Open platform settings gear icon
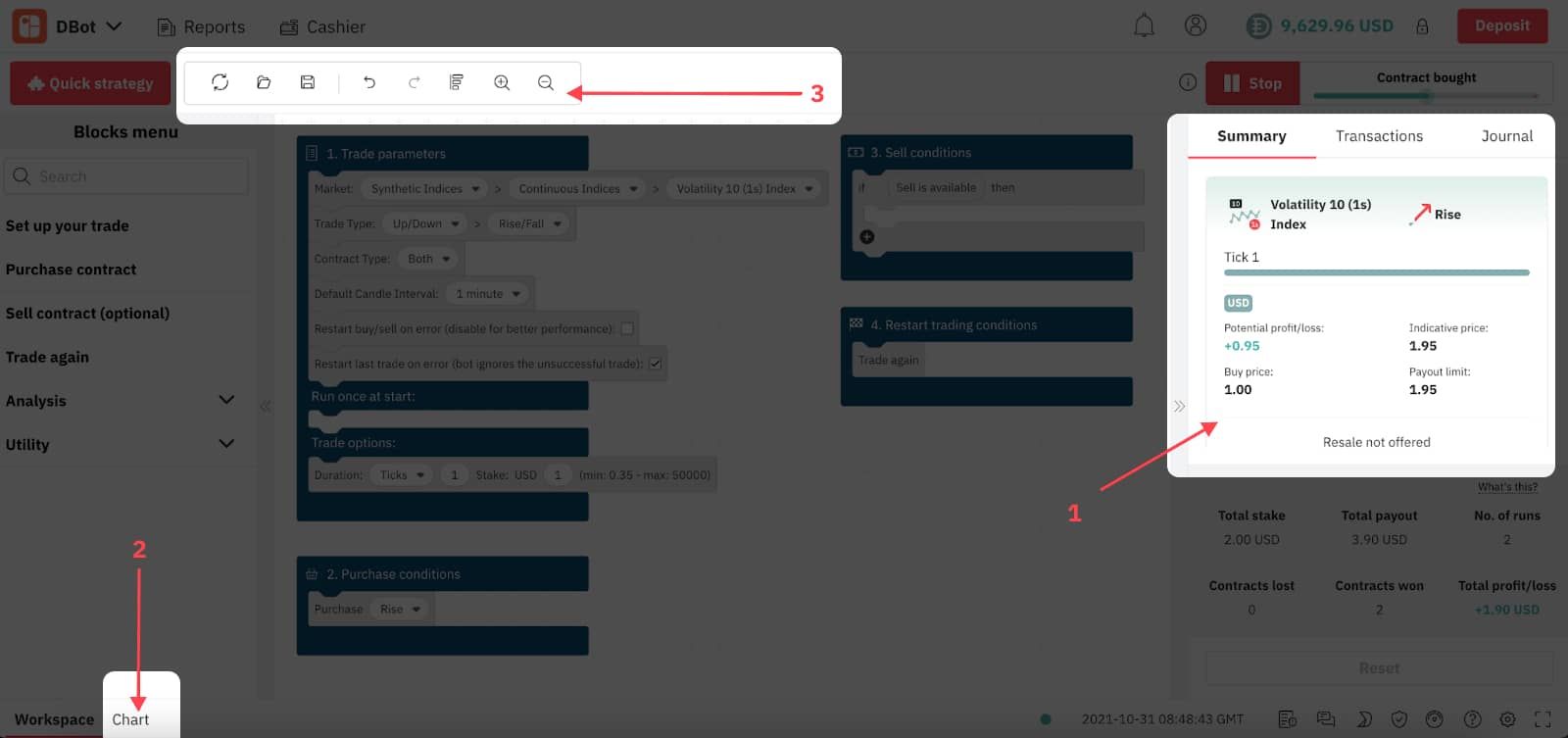 pyautogui.click(x=1507, y=719)
